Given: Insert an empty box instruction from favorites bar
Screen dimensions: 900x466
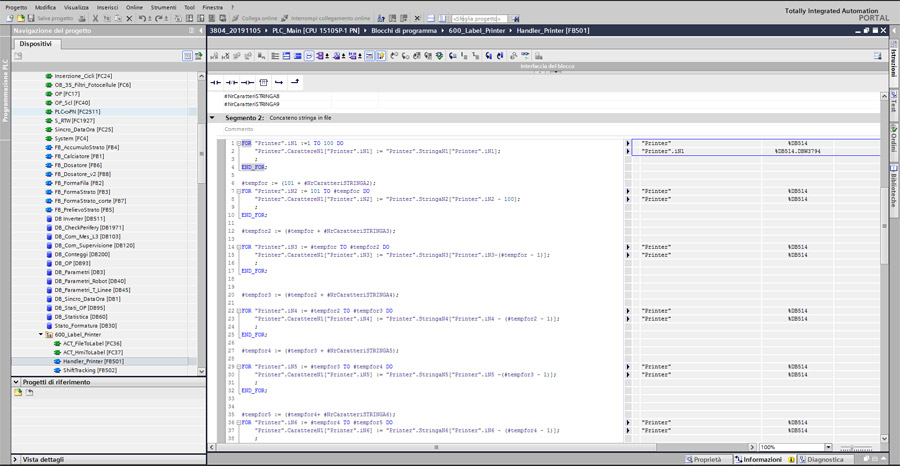Looking at the screenshot, I should pos(263,82).
